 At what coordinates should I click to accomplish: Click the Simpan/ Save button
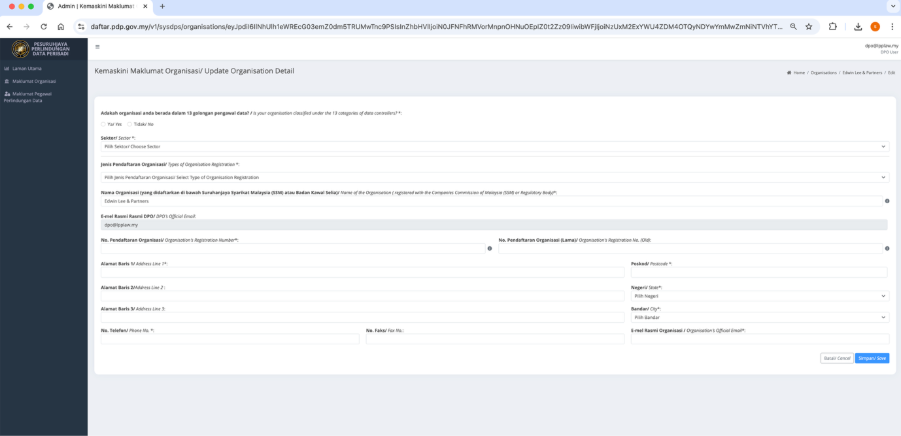pos(871,358)
